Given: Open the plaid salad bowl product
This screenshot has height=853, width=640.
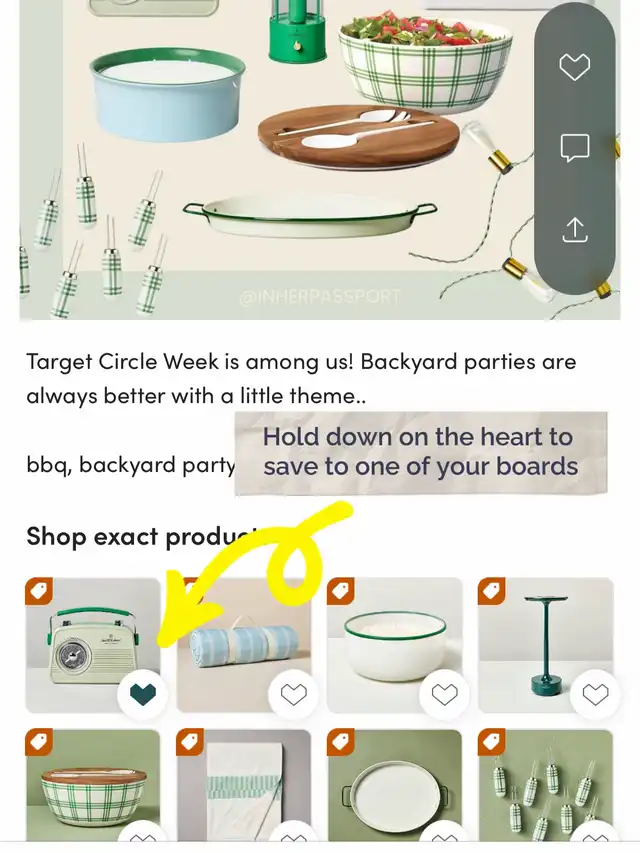Looking at the screenshot, I should (x=93, y=786).
